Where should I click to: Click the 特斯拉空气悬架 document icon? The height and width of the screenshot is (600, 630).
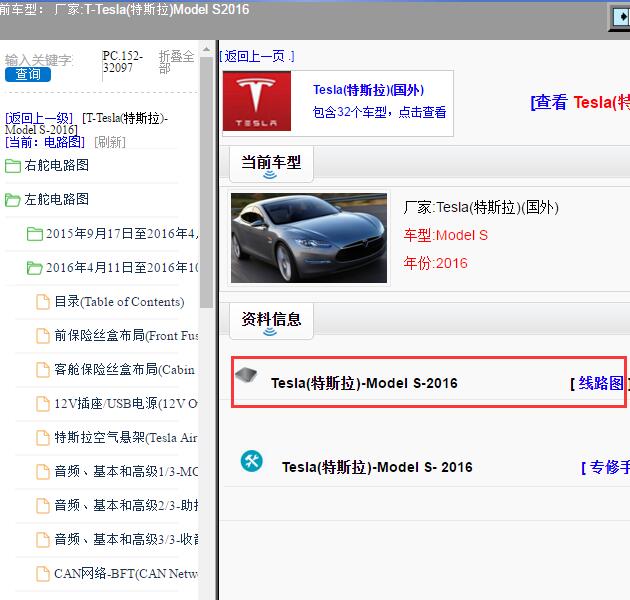(x=43, y=438)
